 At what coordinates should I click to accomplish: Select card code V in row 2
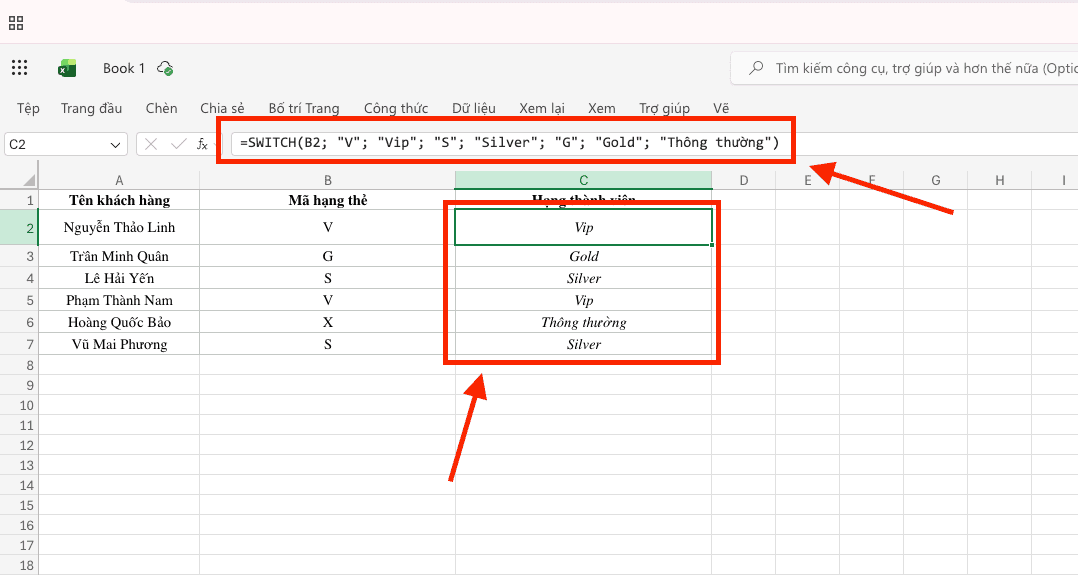(327, 228)
